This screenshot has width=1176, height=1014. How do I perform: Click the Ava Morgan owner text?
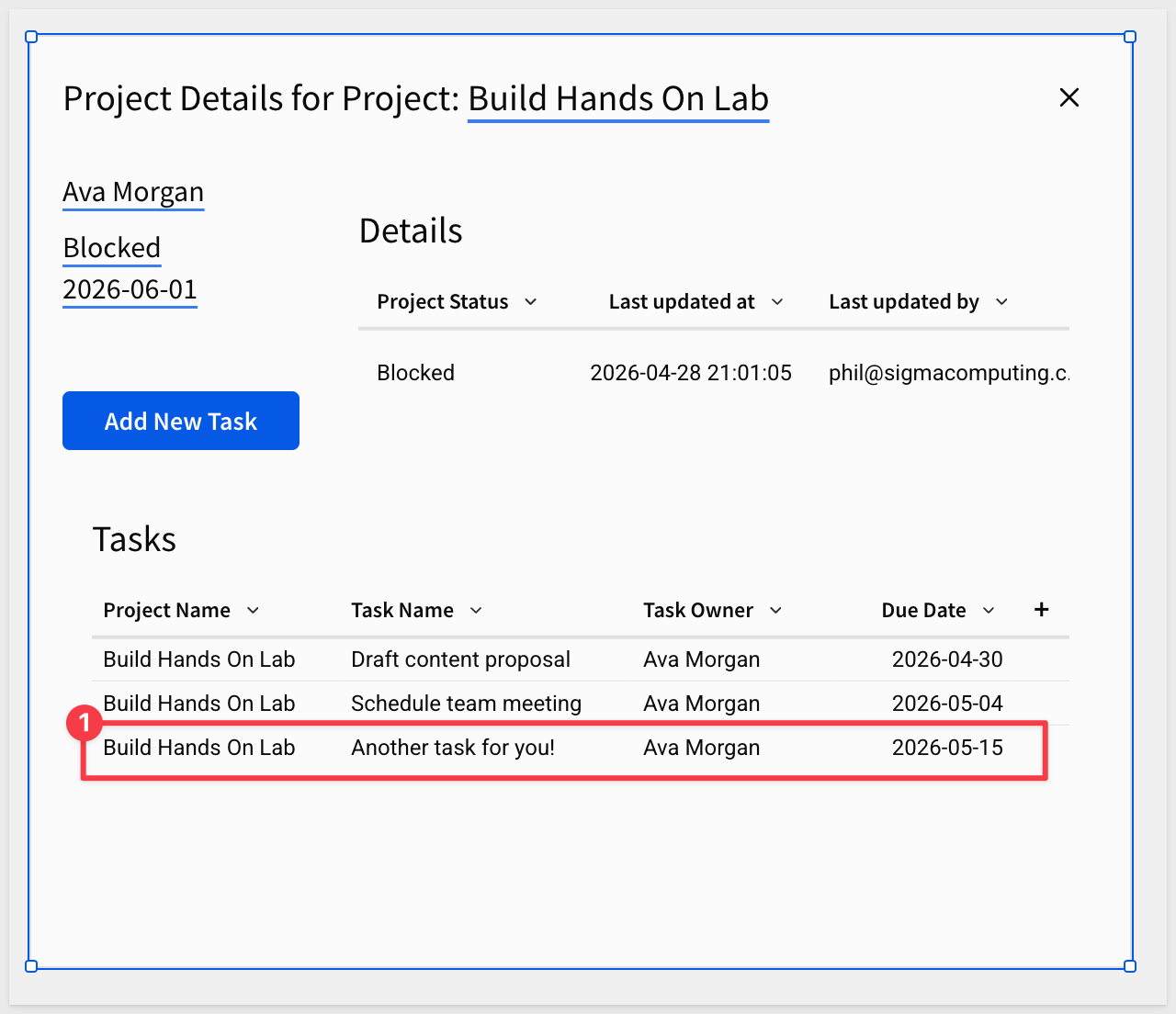[x=133, y=192]
